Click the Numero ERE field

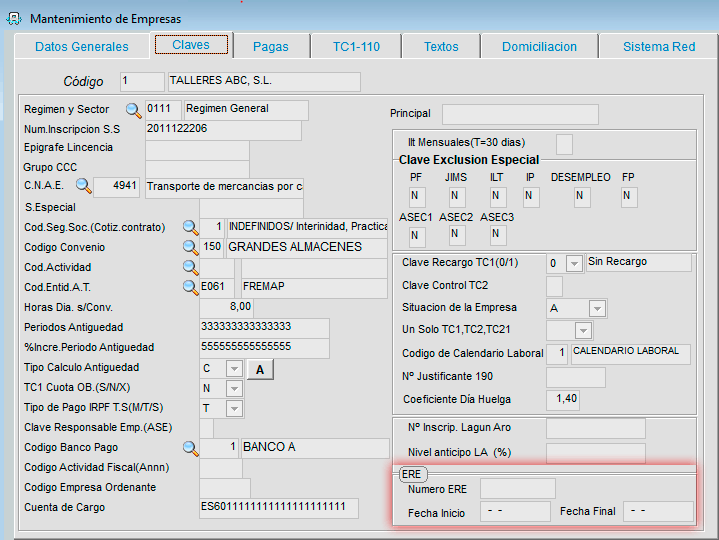[518, 489]
